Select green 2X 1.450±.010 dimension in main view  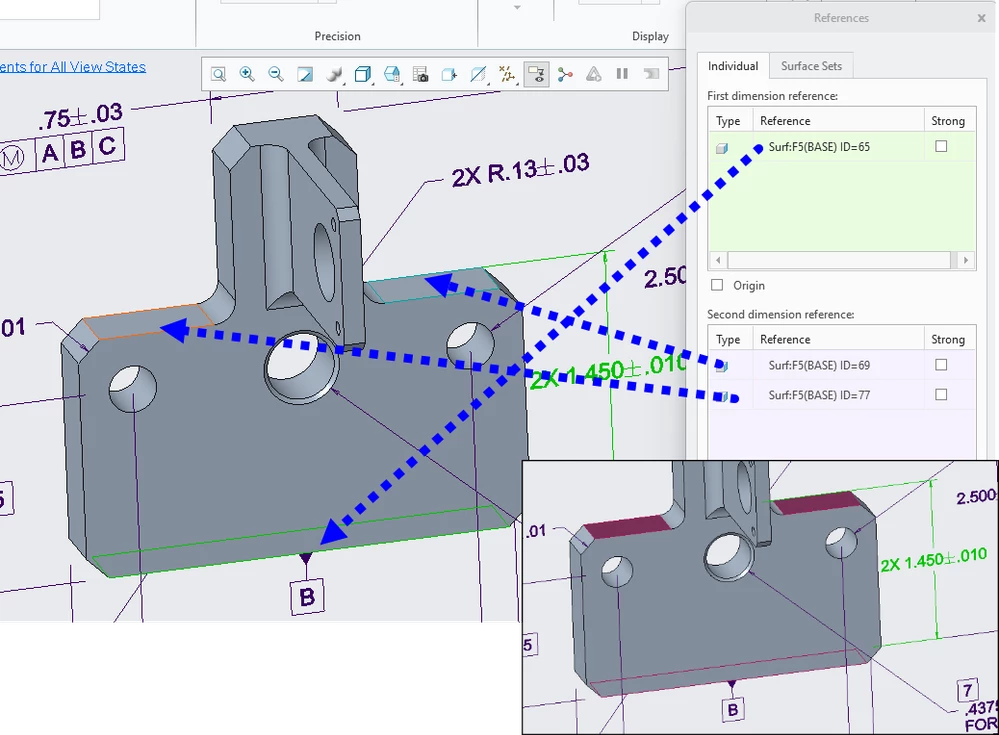[x=608, y=371]
